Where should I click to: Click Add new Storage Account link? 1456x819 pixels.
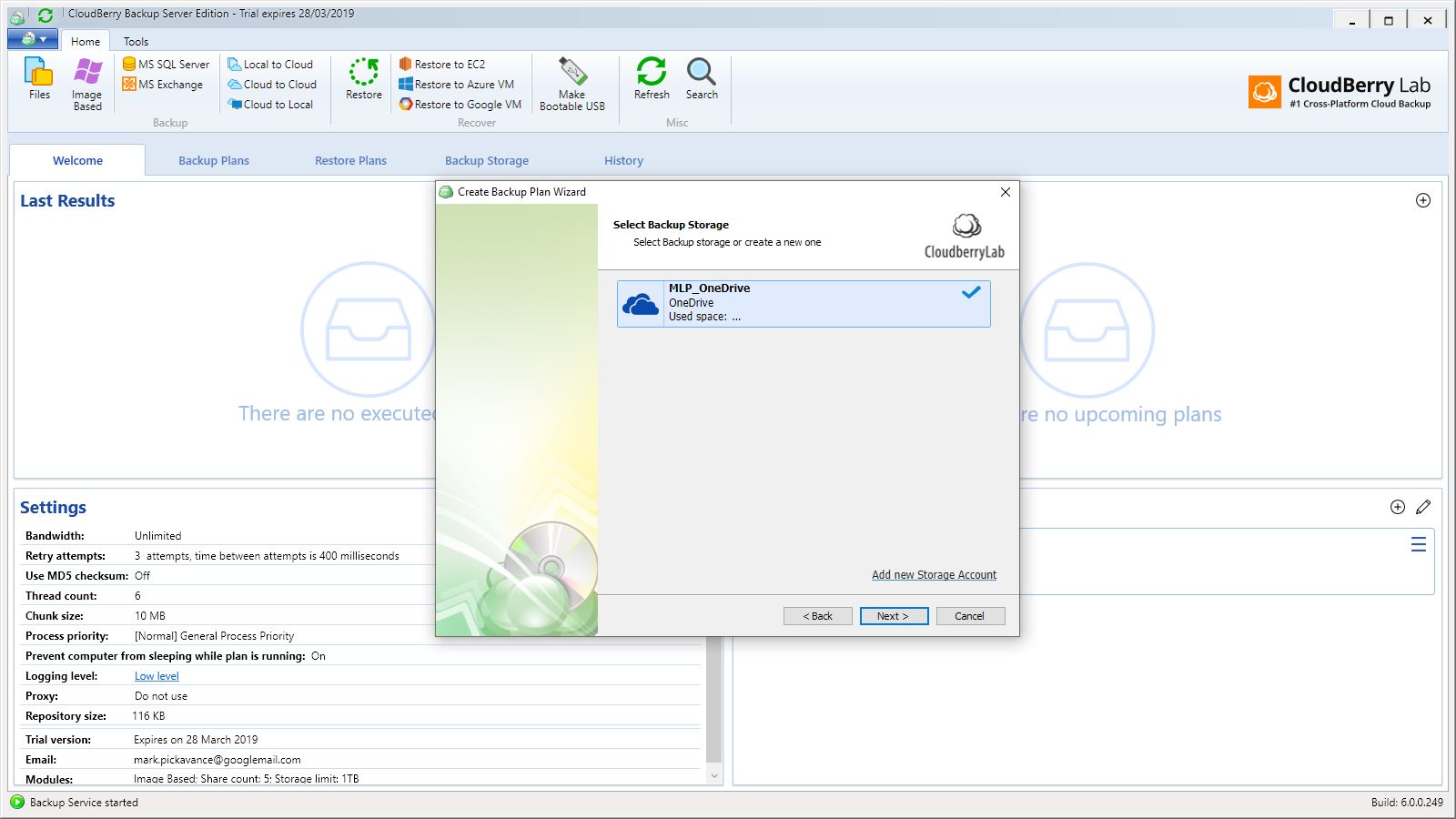click(x=934, y=575)
